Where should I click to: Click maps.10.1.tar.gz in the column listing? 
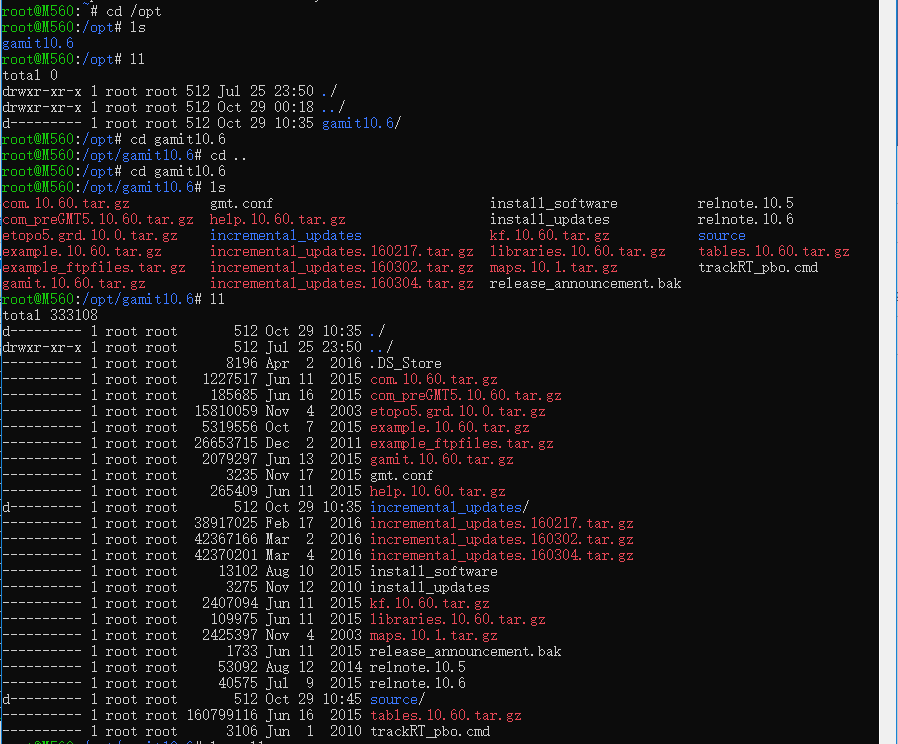point(553,268)
